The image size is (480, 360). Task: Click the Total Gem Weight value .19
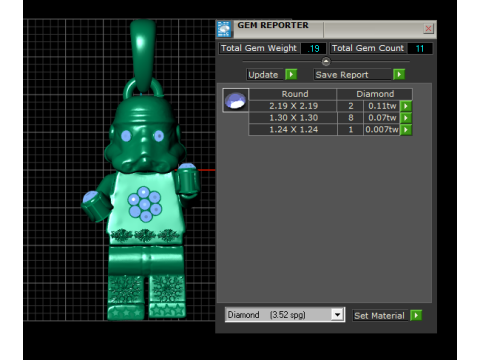click(x=313, y=49)
